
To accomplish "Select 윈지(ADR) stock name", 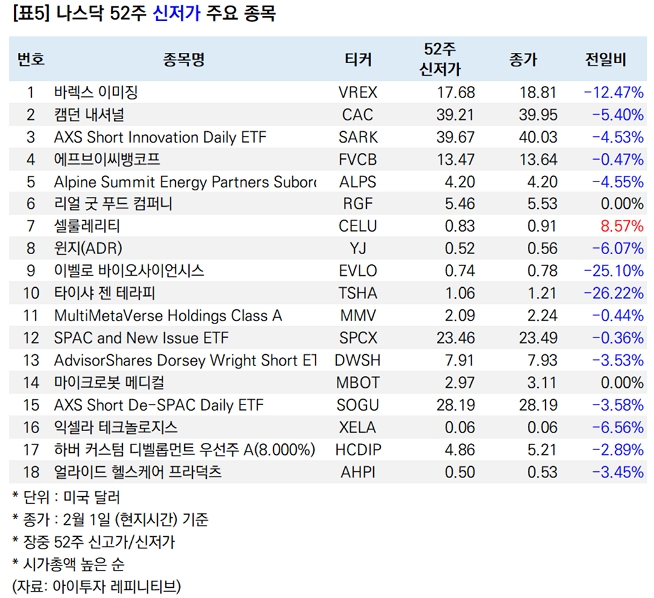I will 88,248.
